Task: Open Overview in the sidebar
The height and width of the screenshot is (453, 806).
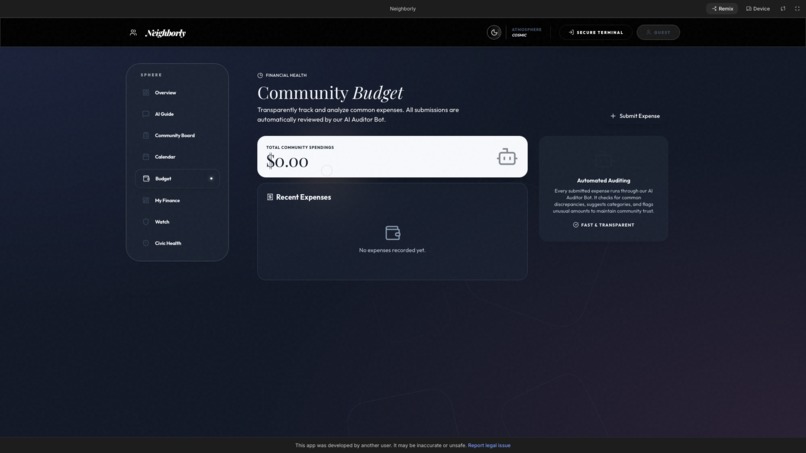Action: point(177,93)
